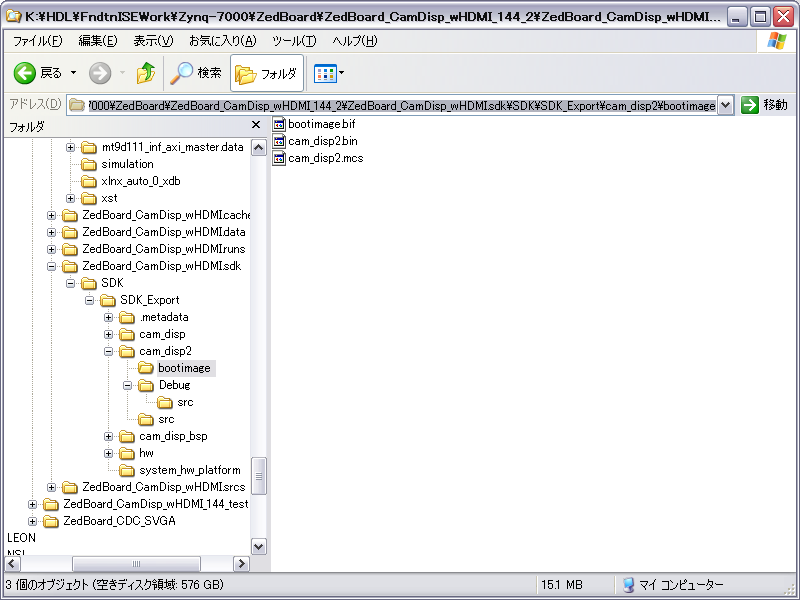Toggle the フォルダ folders pane button

tap(266, 73)
